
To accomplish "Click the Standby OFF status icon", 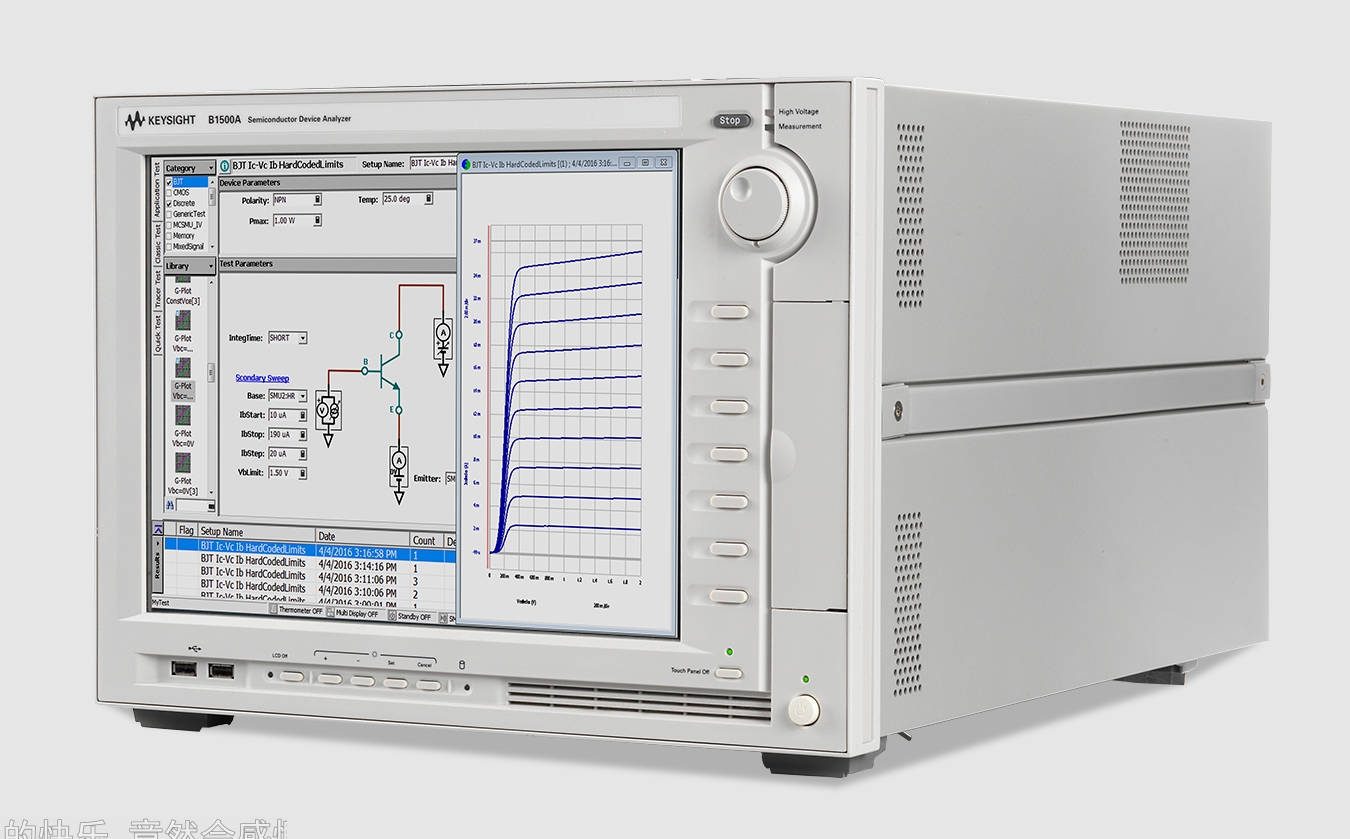I will click(392, 616).
